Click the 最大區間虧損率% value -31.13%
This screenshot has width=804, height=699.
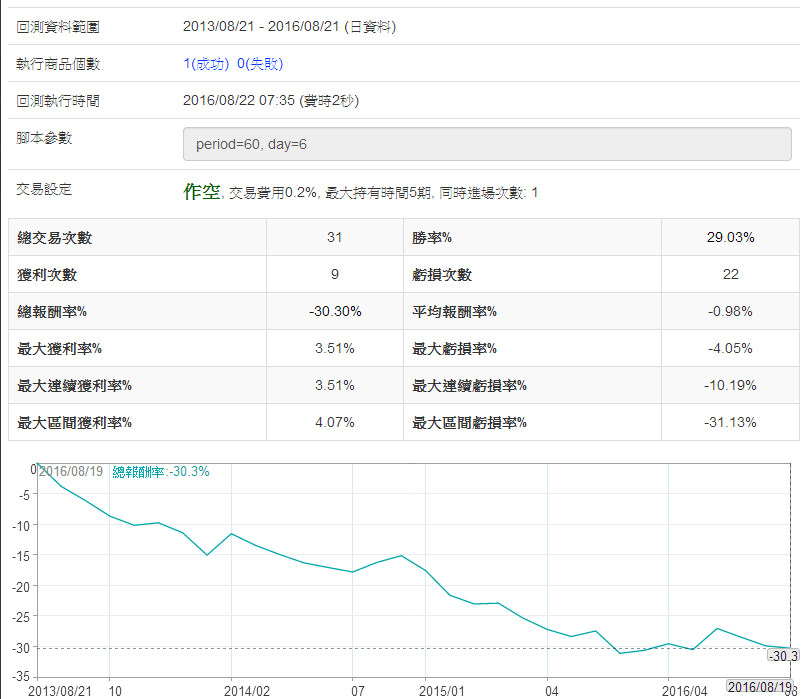click(730, 422)
